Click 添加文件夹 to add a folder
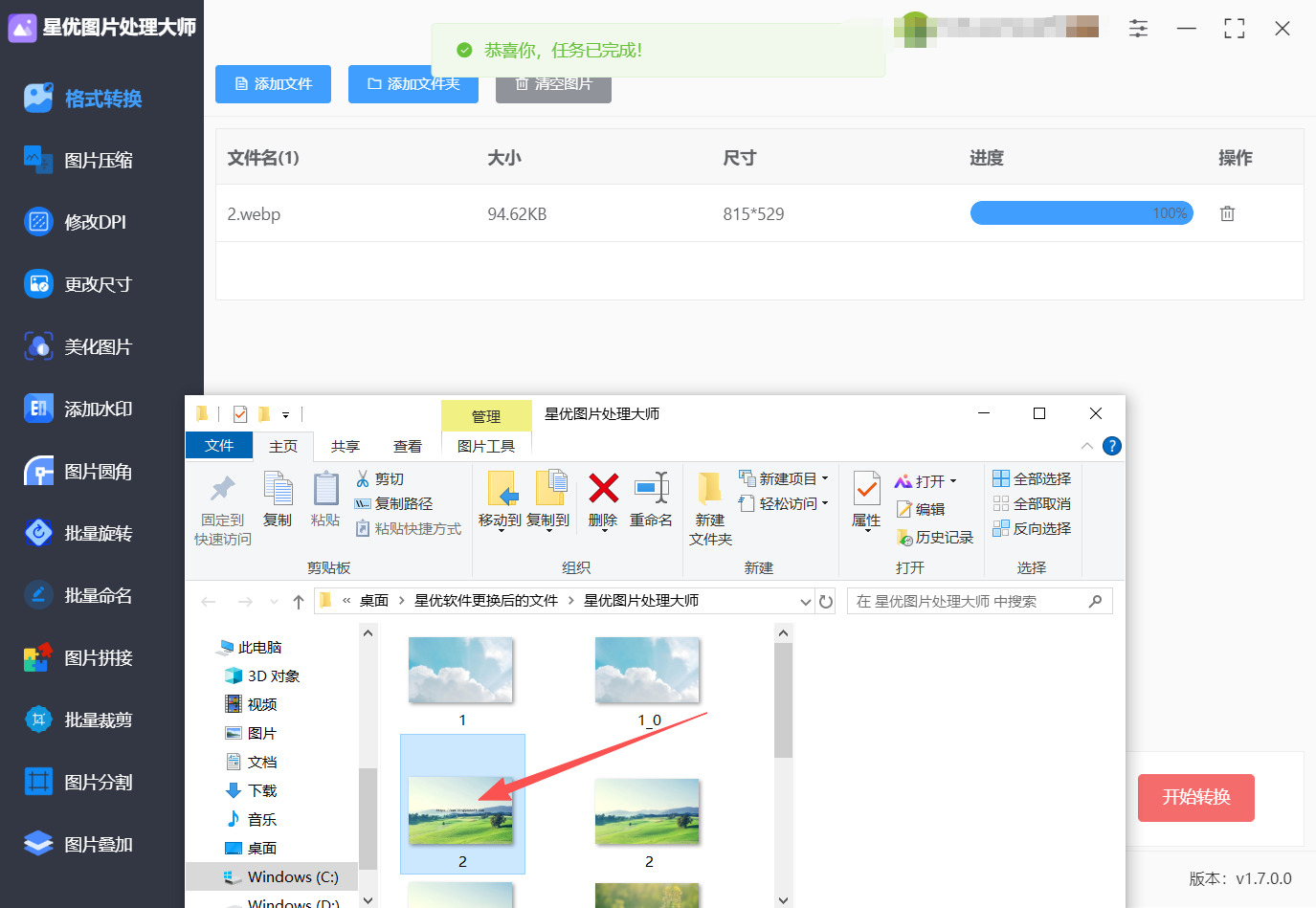This screenshot has width=1316, height=908. tap(413, 84)
